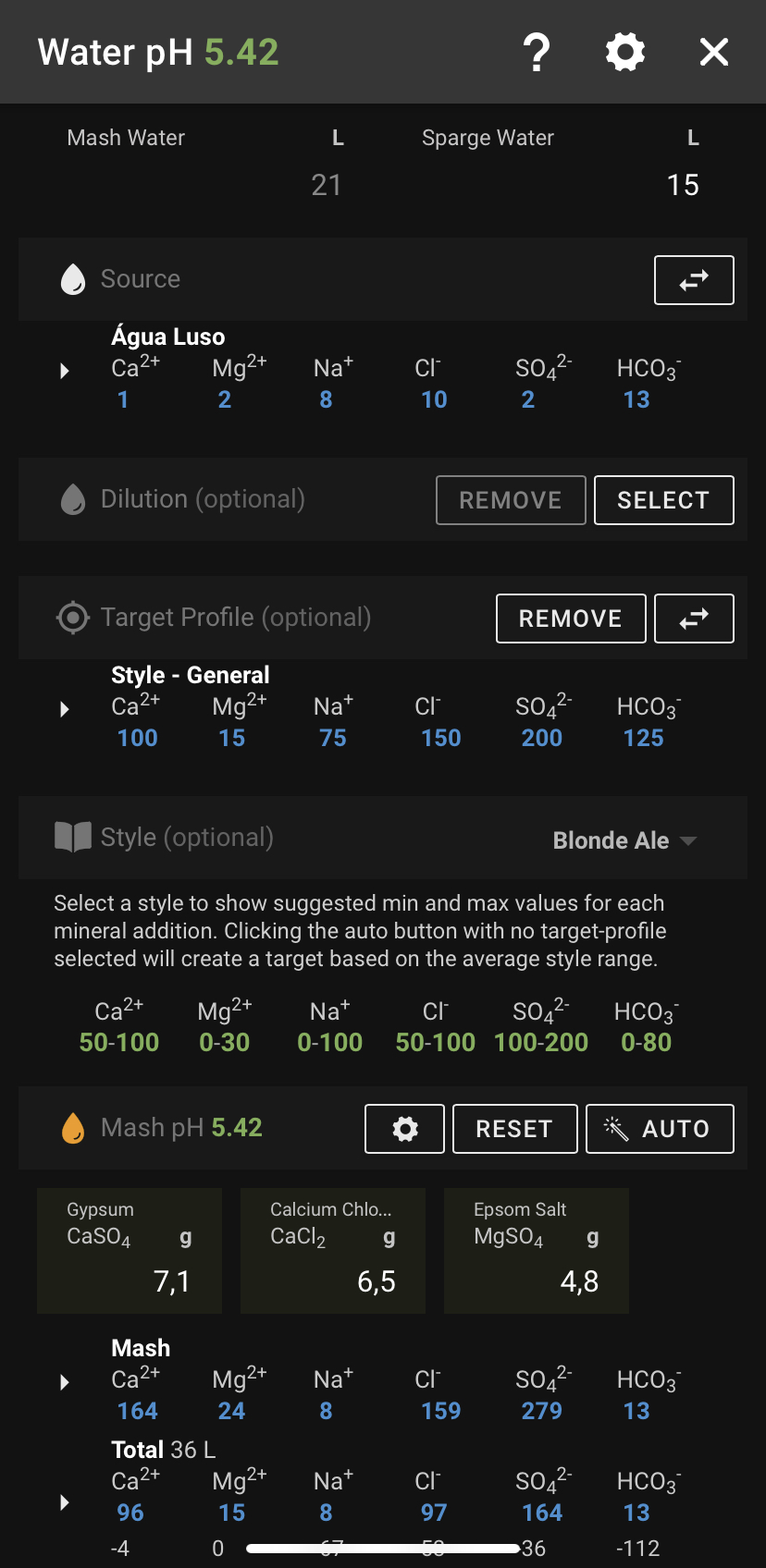Expand the Style - General target row
The height and width of the screenshot is (1568, 766).
tap(65, 709)
